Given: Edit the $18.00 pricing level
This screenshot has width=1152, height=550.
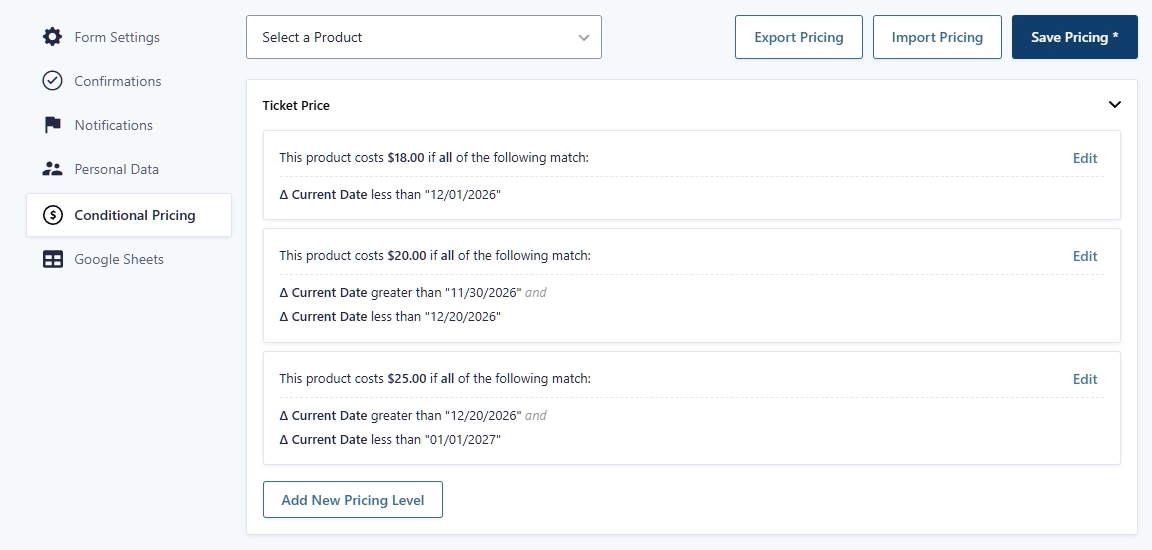Looking at the screenshot, I should pyautogui.click(x=1084, y=158).
